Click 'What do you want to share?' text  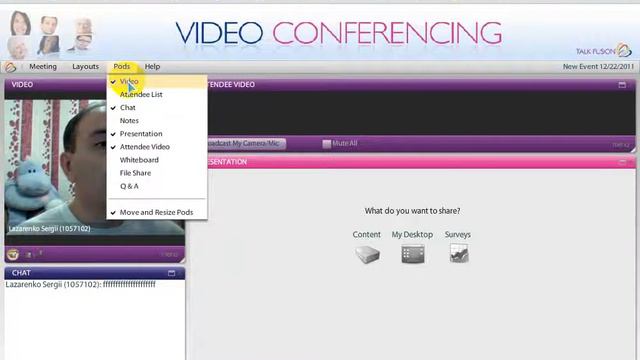412,211
